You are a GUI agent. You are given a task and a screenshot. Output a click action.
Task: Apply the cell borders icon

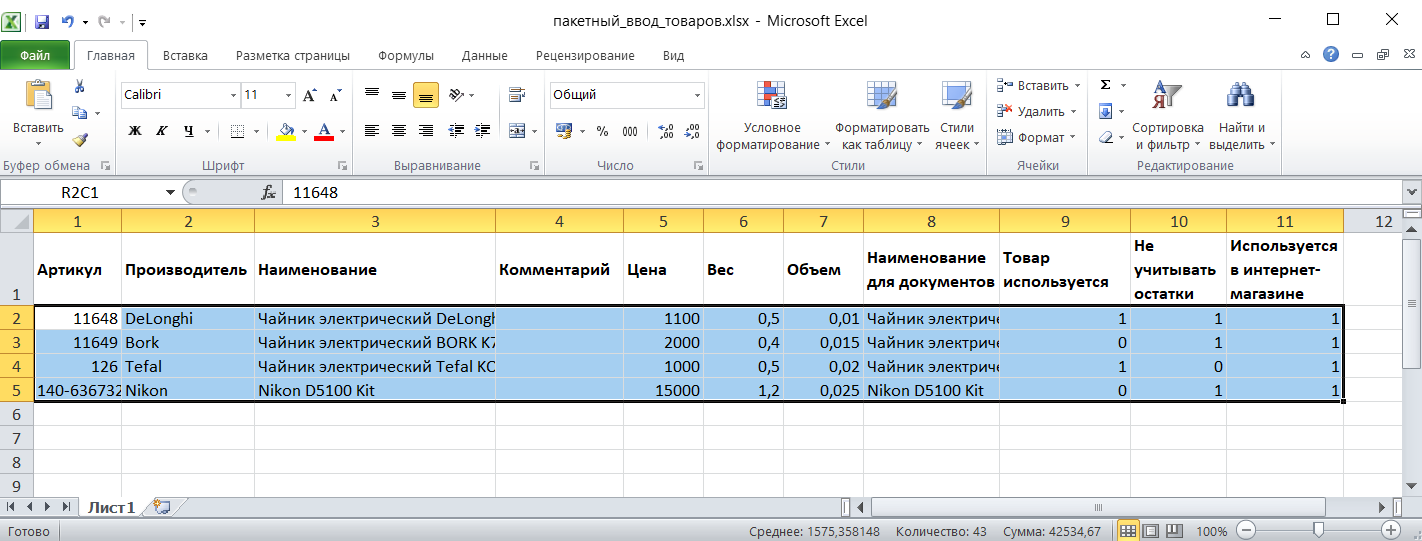click(x=237, y=131)
